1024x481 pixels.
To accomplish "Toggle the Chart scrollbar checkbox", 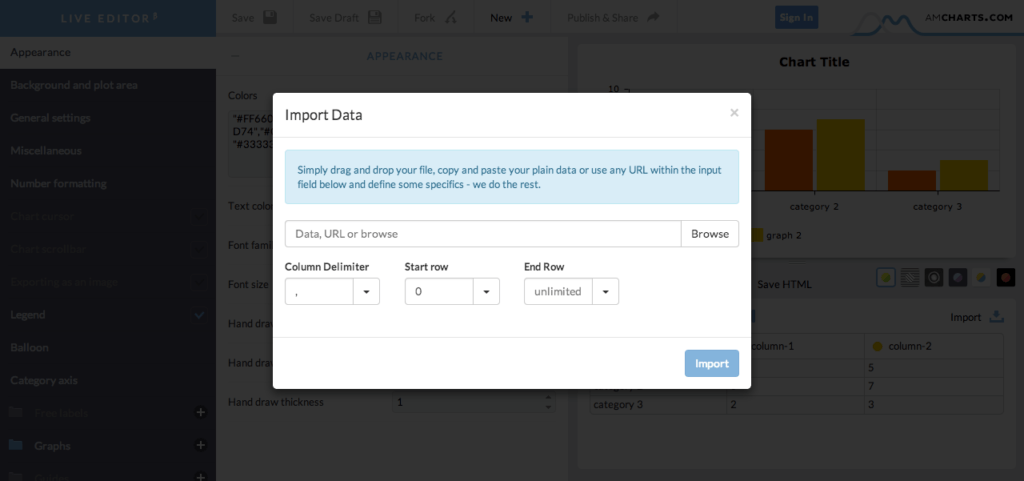I will [199, 249].
